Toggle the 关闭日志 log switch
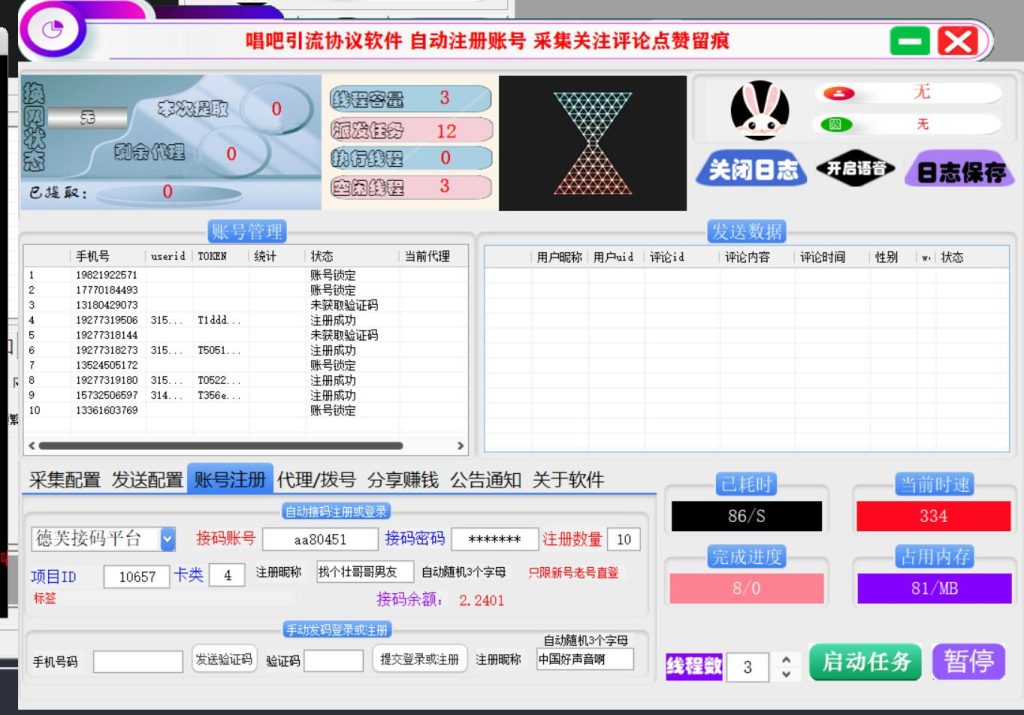This screenshot has width=1024, height=715. pos(753,170)
